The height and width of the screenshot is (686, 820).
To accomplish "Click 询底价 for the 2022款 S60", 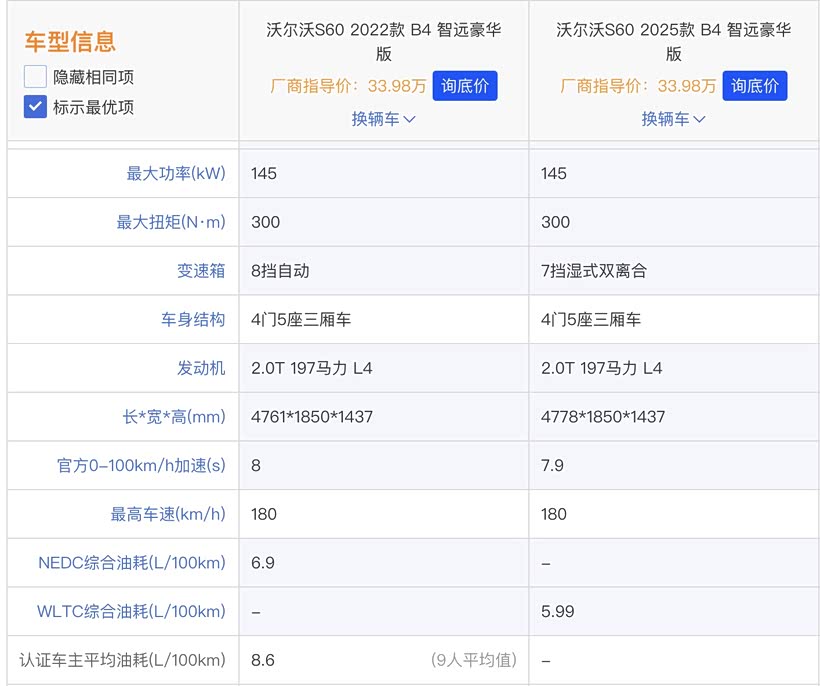I will tap(465, 86).
